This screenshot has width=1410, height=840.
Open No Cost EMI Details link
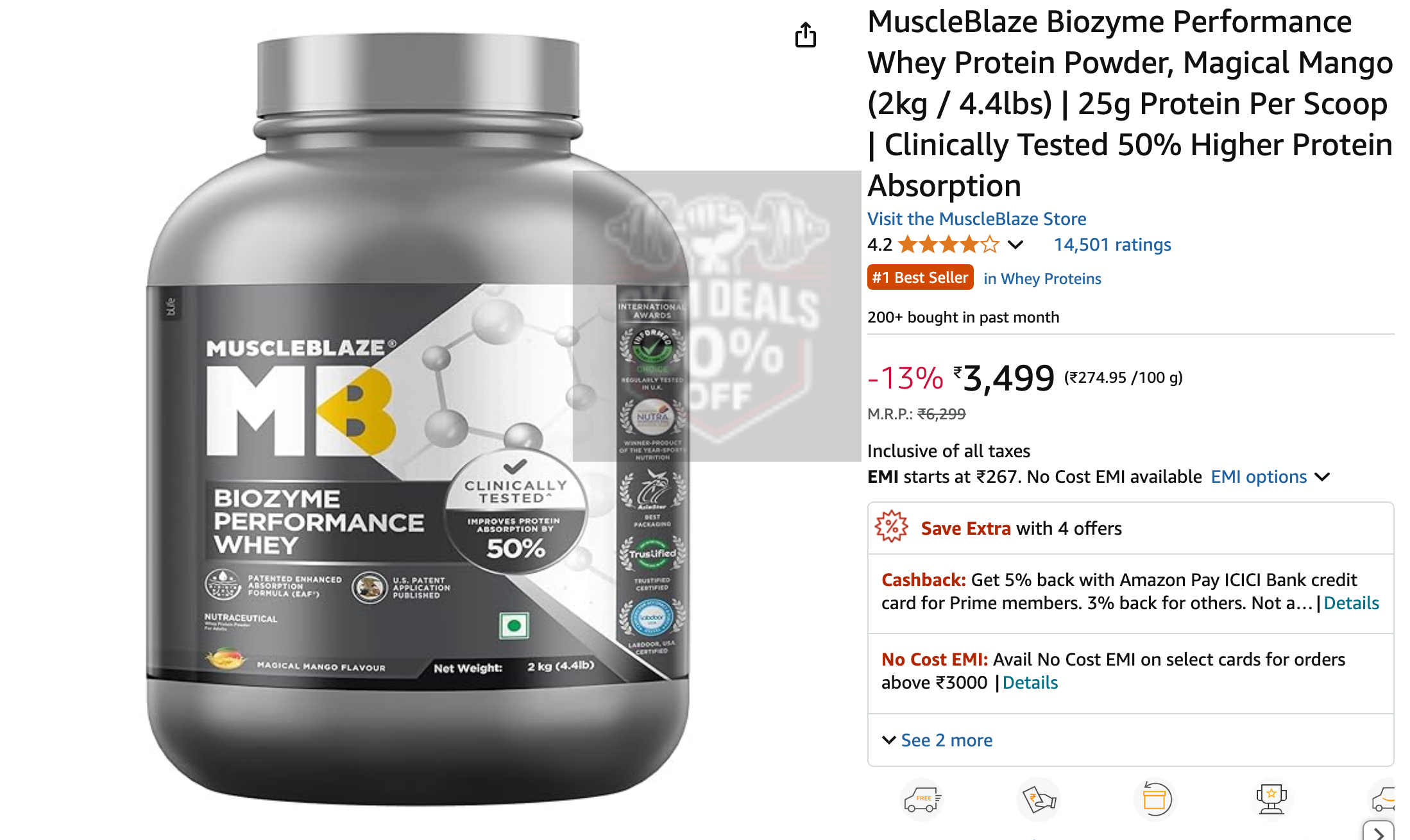coord(1030,683)
